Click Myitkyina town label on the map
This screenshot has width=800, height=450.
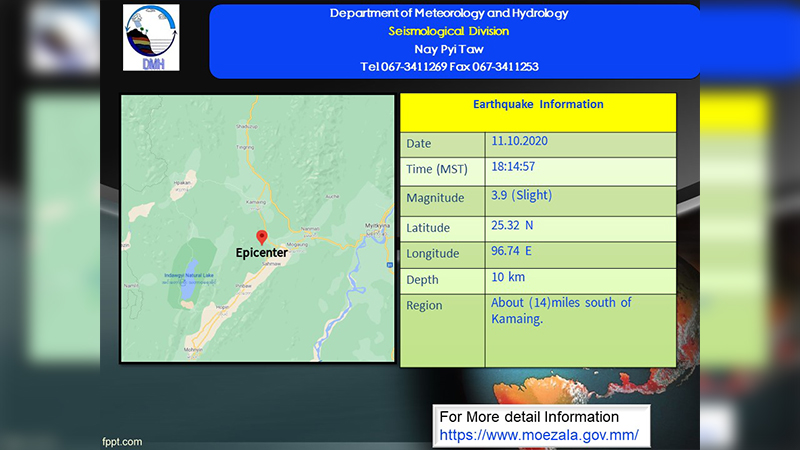tap(378, 226)
